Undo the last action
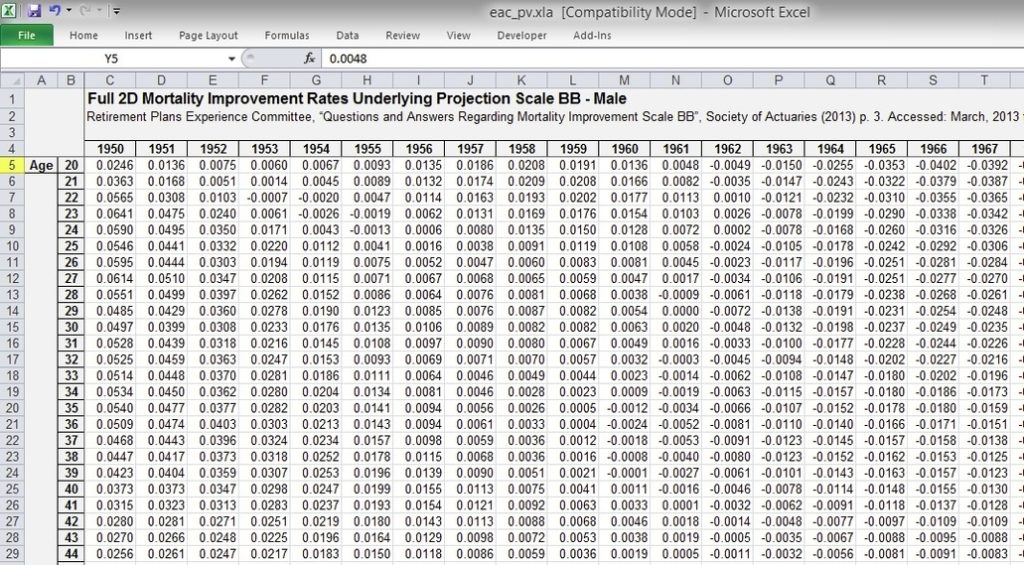This screenshot has height=565, width=1024. 55,10
